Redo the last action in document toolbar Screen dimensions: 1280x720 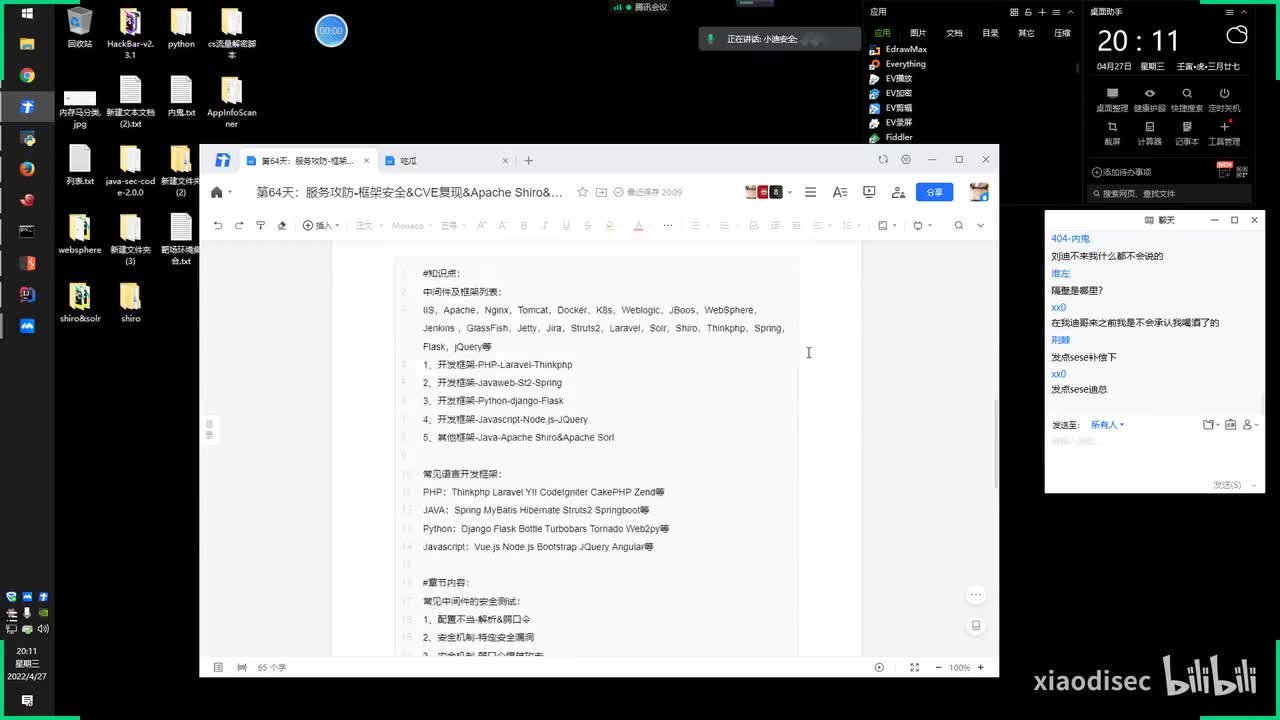[239, 225]
